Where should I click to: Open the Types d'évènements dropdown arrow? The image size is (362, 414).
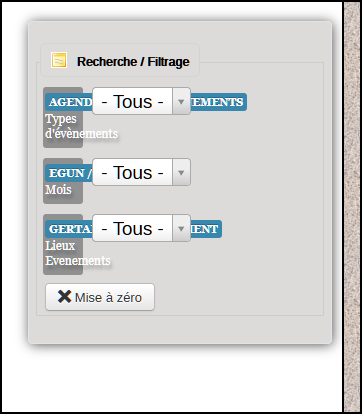click(x=181, y=101)
